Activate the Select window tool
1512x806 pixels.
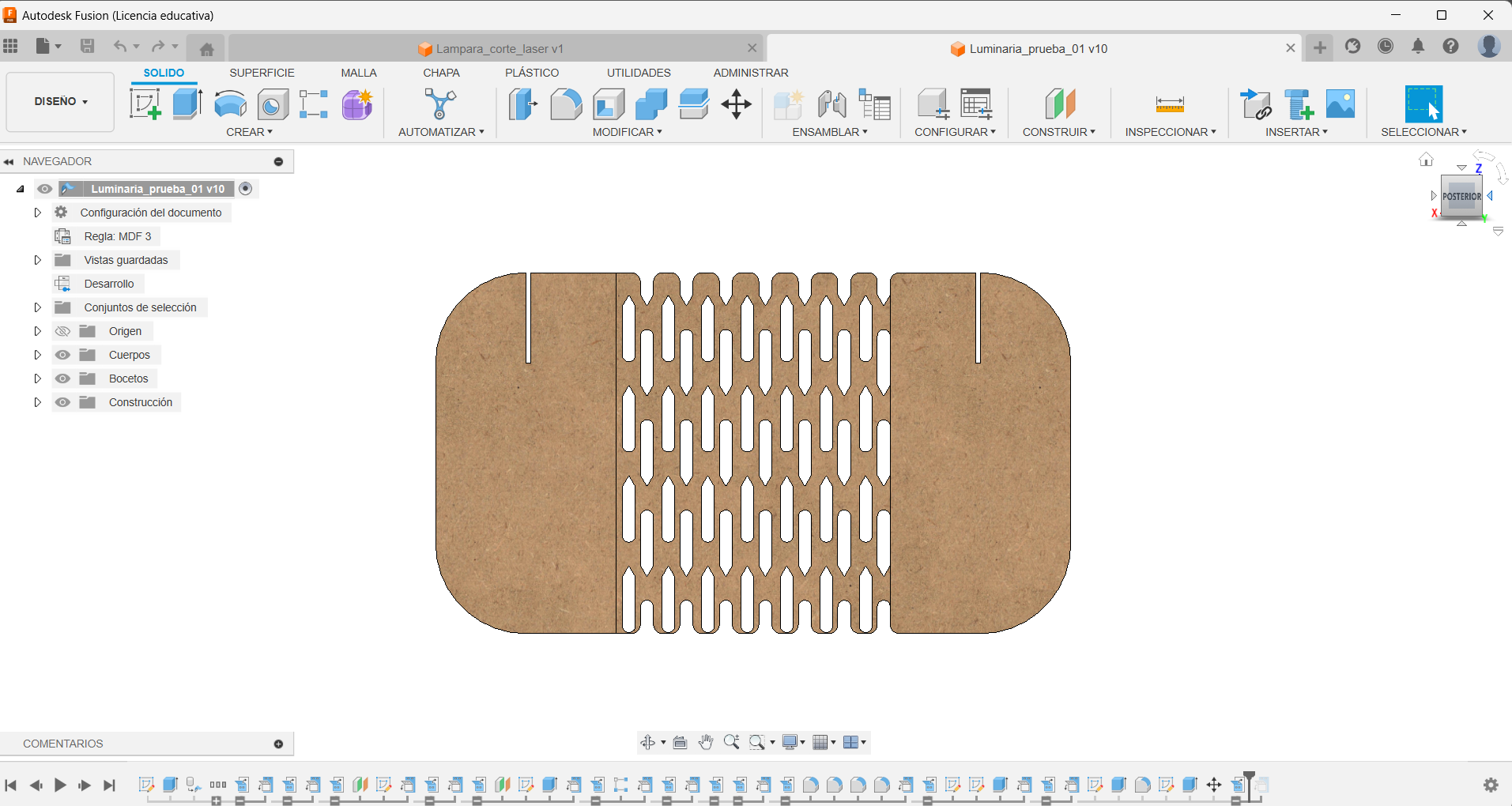(1423, 104)
